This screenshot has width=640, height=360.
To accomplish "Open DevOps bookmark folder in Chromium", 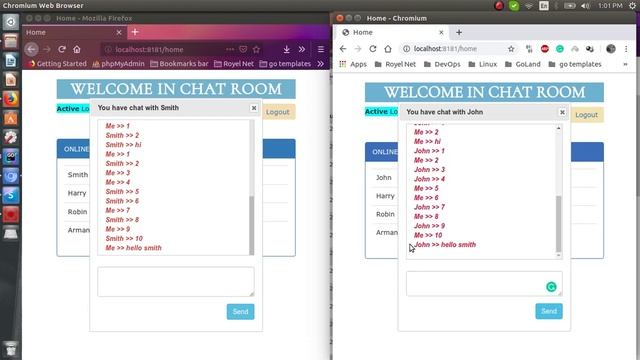I will [x=442, y=64].
